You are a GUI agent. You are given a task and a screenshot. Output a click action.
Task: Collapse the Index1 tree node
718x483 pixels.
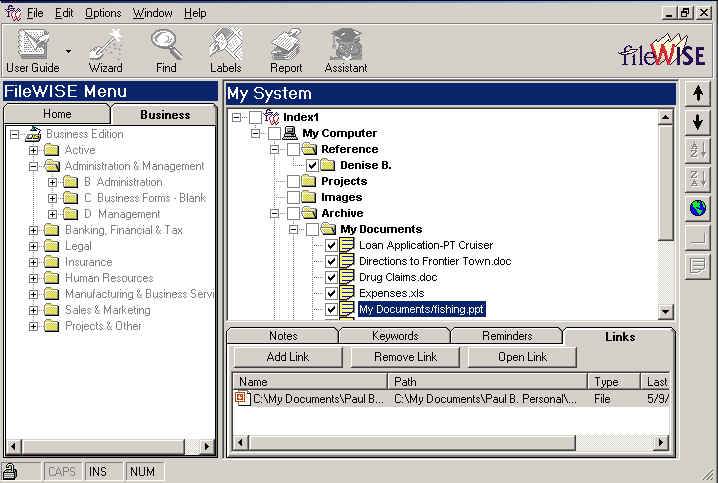236,117
